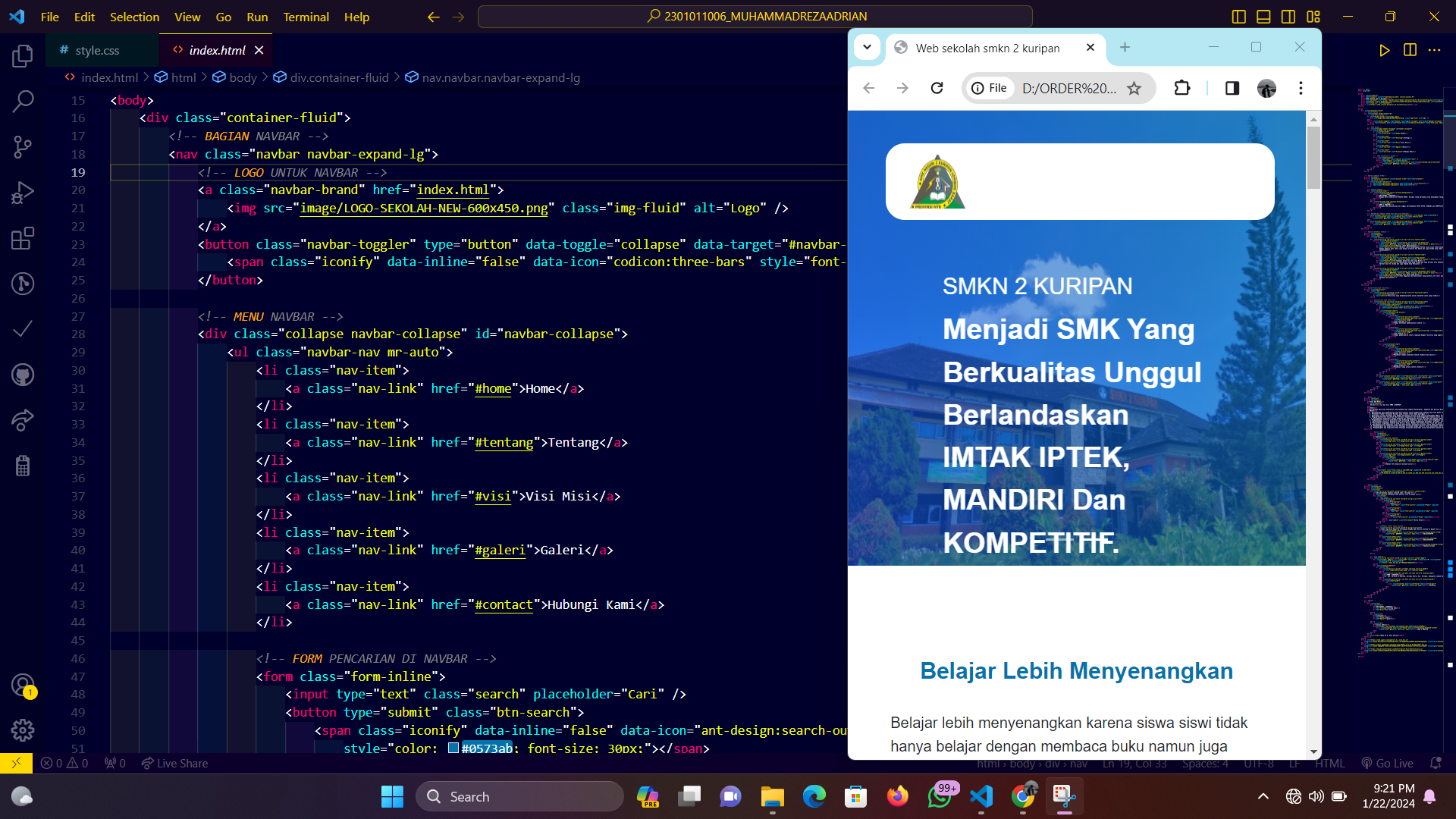The image size is (1456, 819).
Task: Click the browser page vertical scrollbar
Action: (x=1313, y=159)
